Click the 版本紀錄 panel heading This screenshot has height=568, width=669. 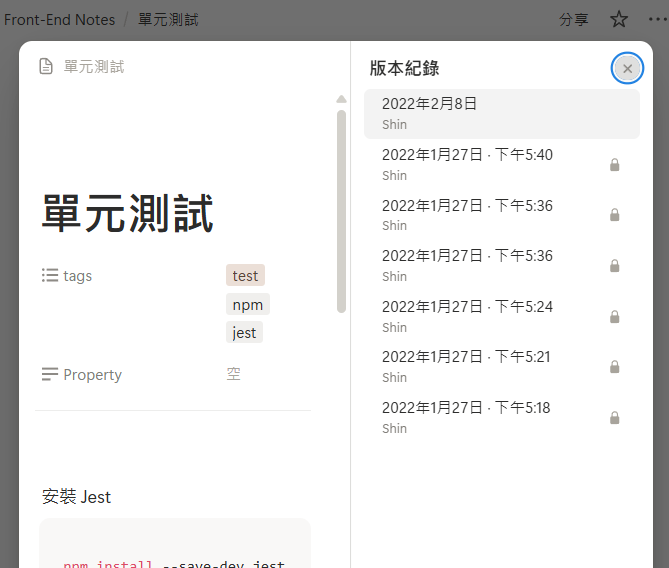tap(404, 68)
